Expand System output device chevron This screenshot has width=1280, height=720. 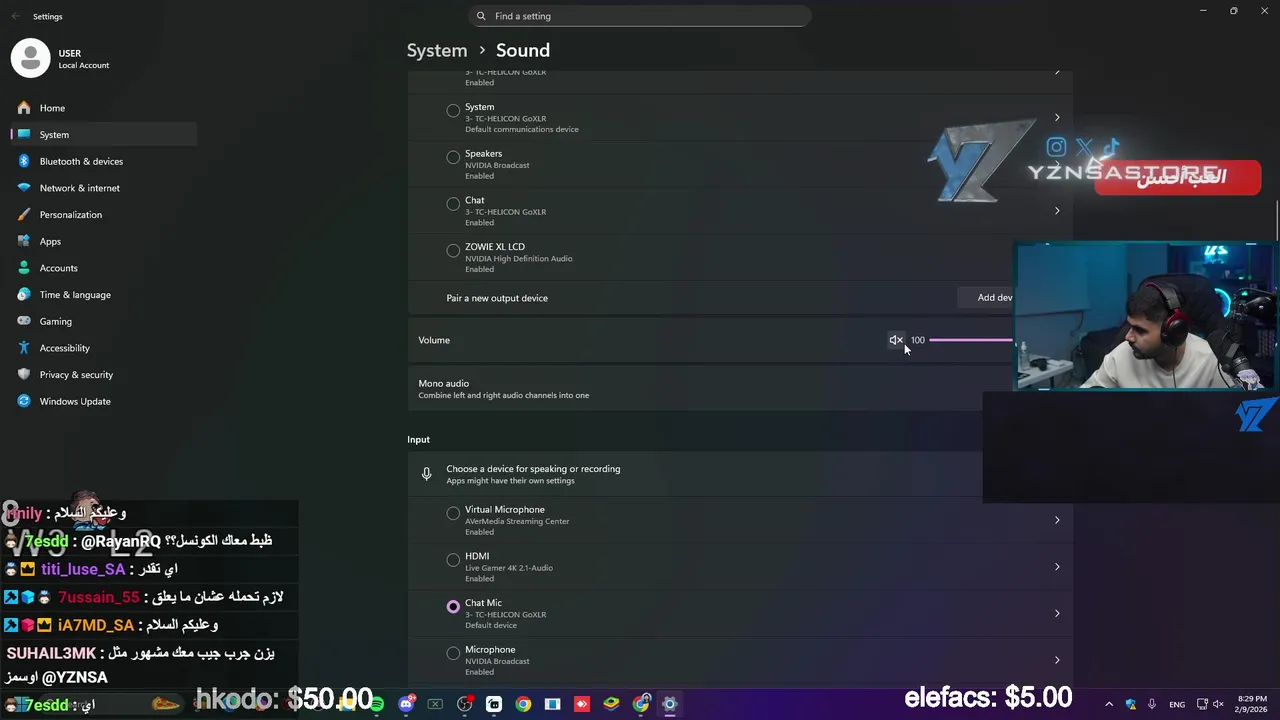1057,117
